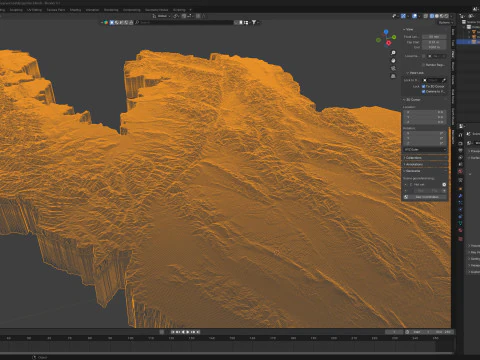Image resolution: width=480 pixels, height=360 pixels.
Task: Click gear icon in georeferencing panel
Action: pyautogui.click(x=444, y=184)
